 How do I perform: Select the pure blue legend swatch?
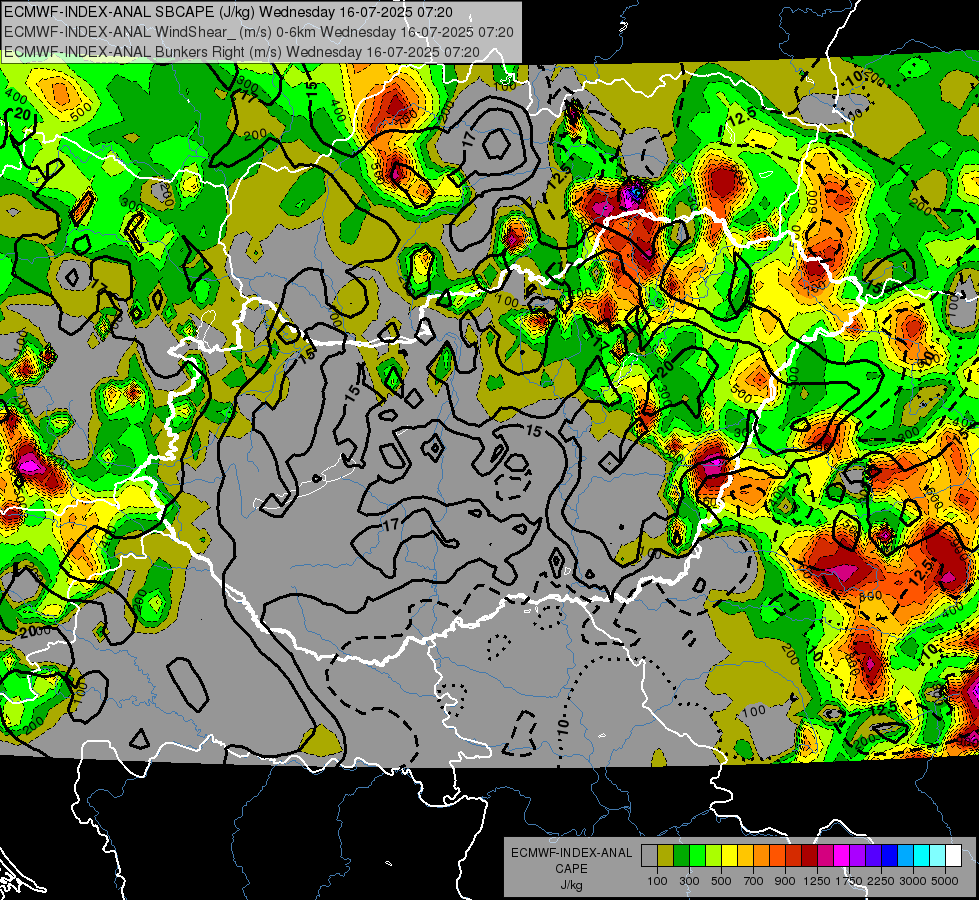click(890, 856)
